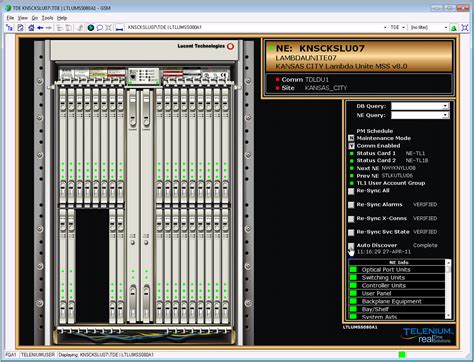The height and width of the screenshot is (362, 474).
Task: Click the blue bed-shaped toolbar icon
Action: click(x=119, y=28)
